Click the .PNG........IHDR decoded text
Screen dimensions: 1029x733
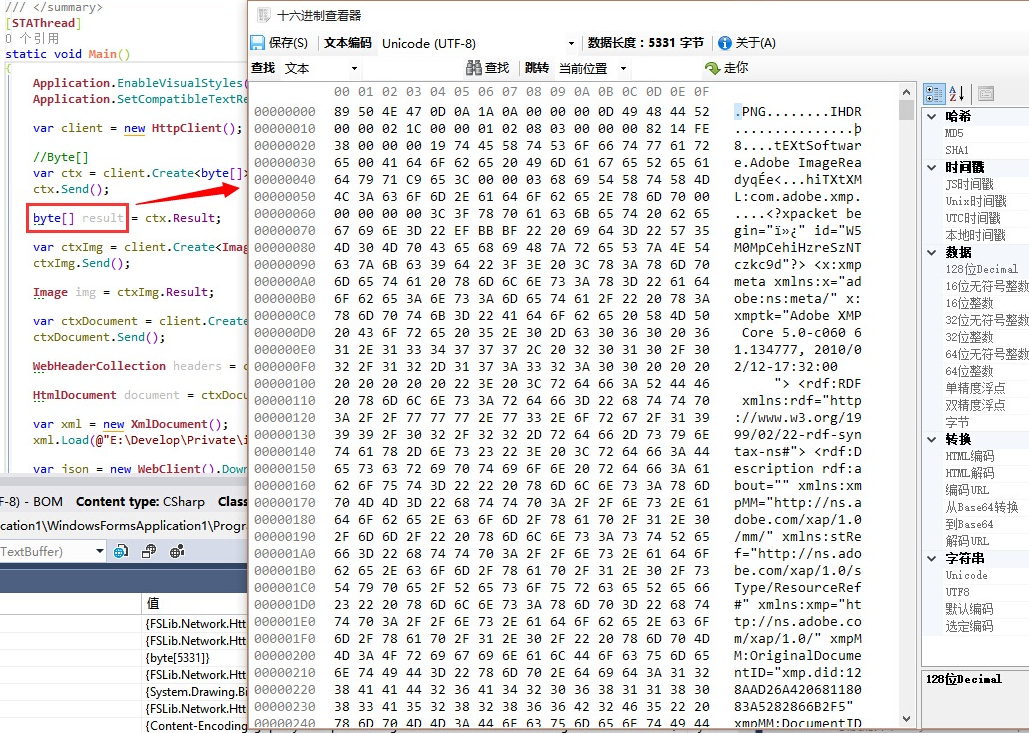798,112
